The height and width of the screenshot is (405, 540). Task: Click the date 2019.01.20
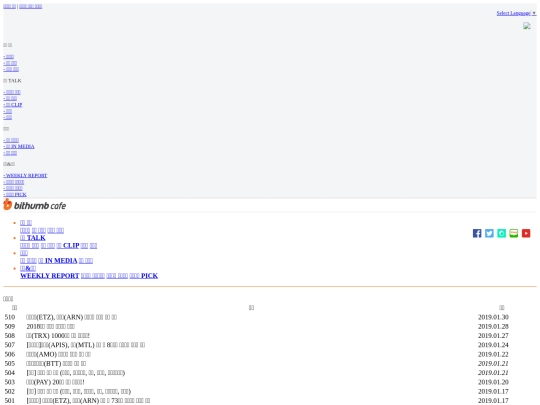493,382
